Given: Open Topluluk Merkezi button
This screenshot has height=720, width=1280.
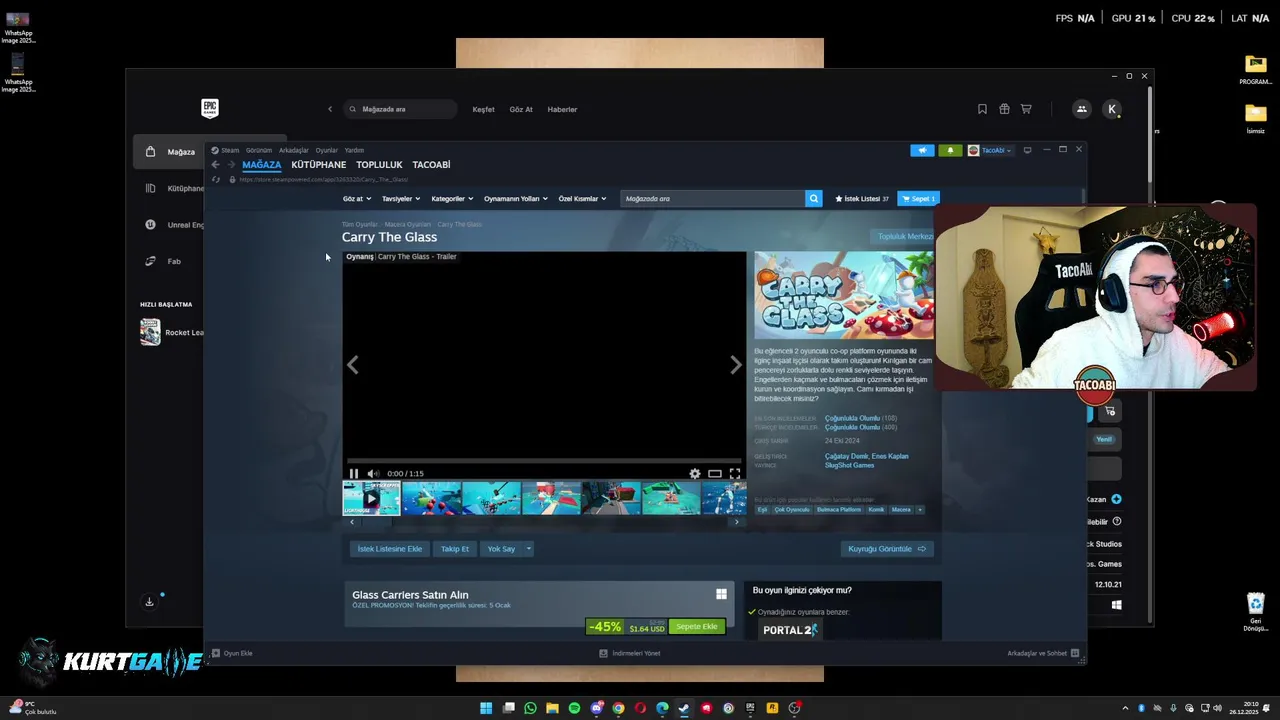Looking at the screenshot, I should (904, 237).
